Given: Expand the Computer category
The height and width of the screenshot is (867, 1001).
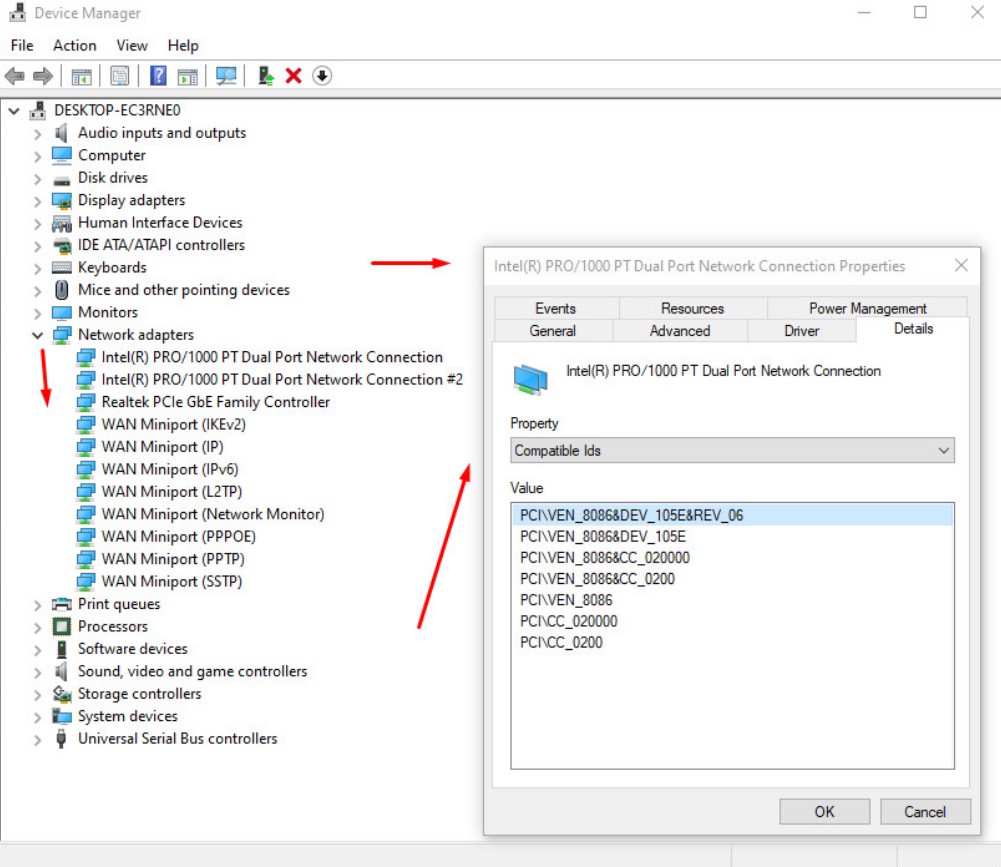Looking at the screenshot, I should (x=38, y=156).
